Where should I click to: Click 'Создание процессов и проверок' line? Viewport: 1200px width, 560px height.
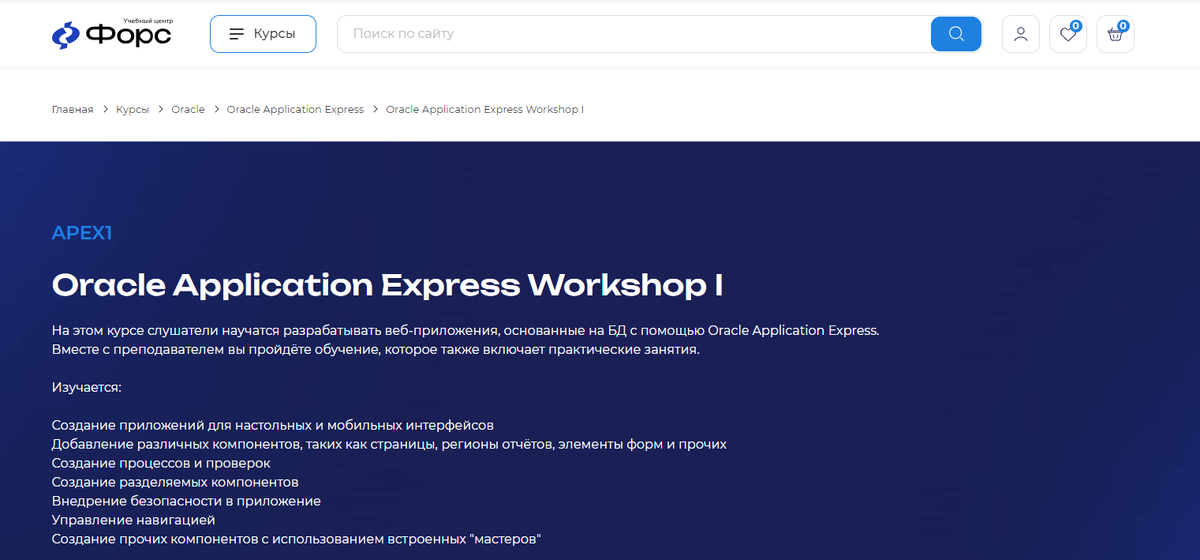[161, 463]
